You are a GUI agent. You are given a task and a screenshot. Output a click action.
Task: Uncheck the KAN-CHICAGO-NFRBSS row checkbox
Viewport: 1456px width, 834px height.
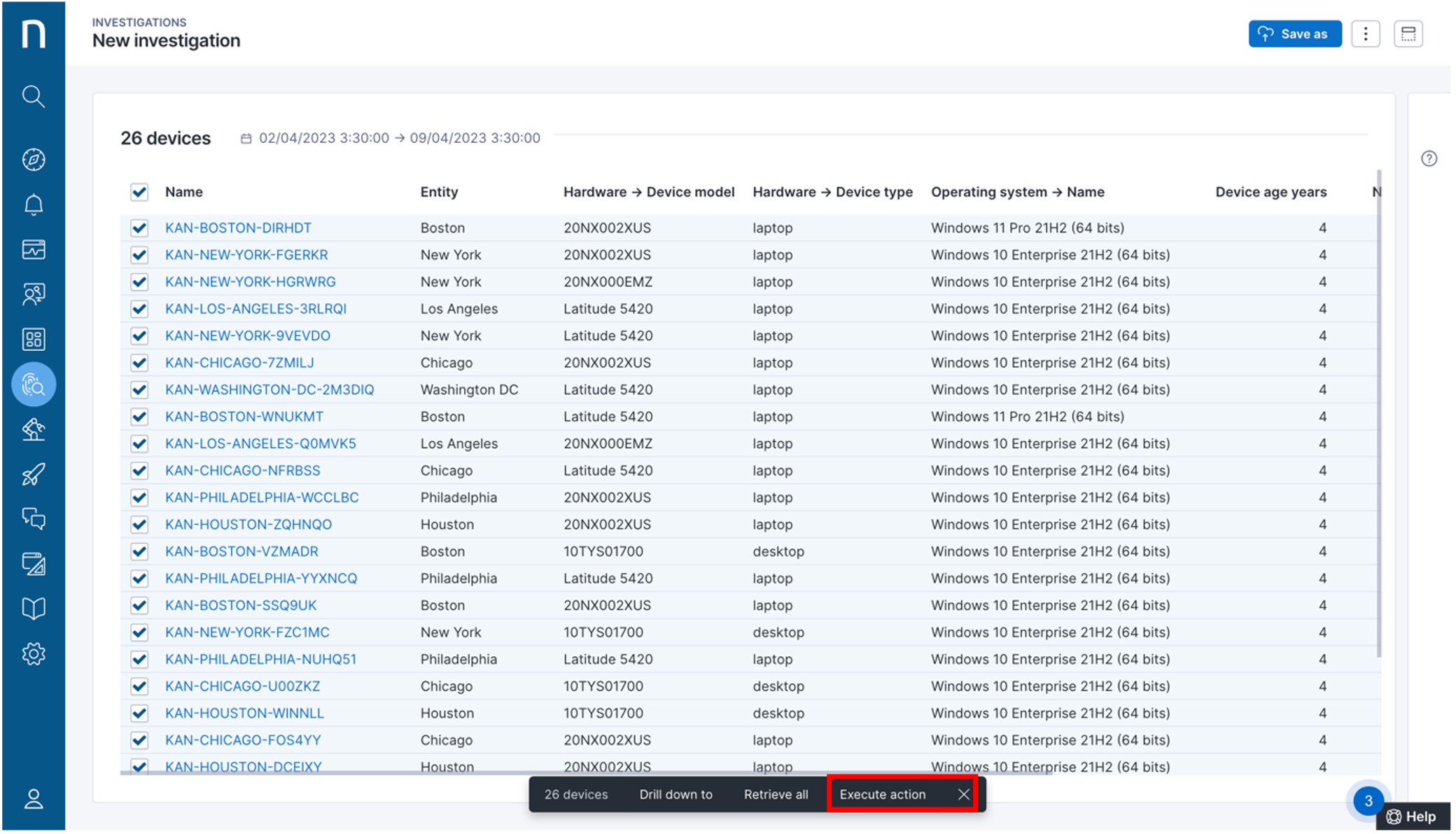(139, 471)
